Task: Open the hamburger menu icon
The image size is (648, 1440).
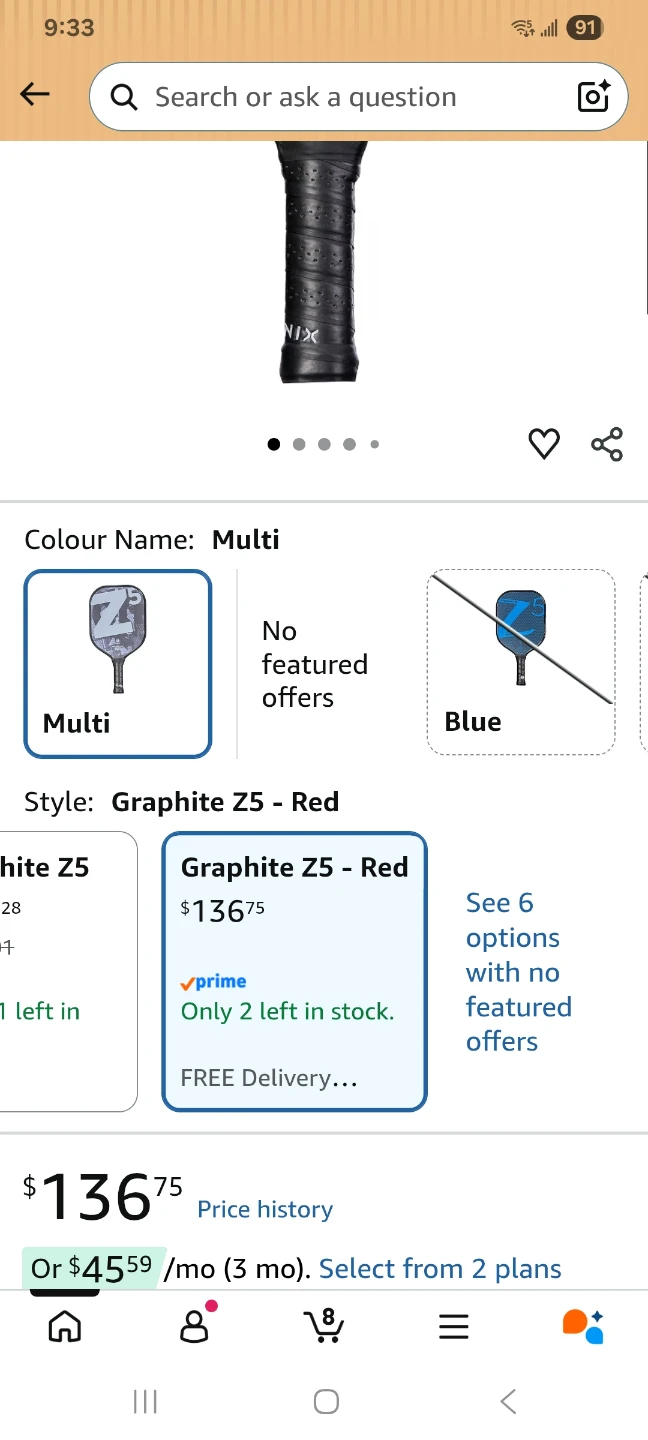Action: [454, 1326]
